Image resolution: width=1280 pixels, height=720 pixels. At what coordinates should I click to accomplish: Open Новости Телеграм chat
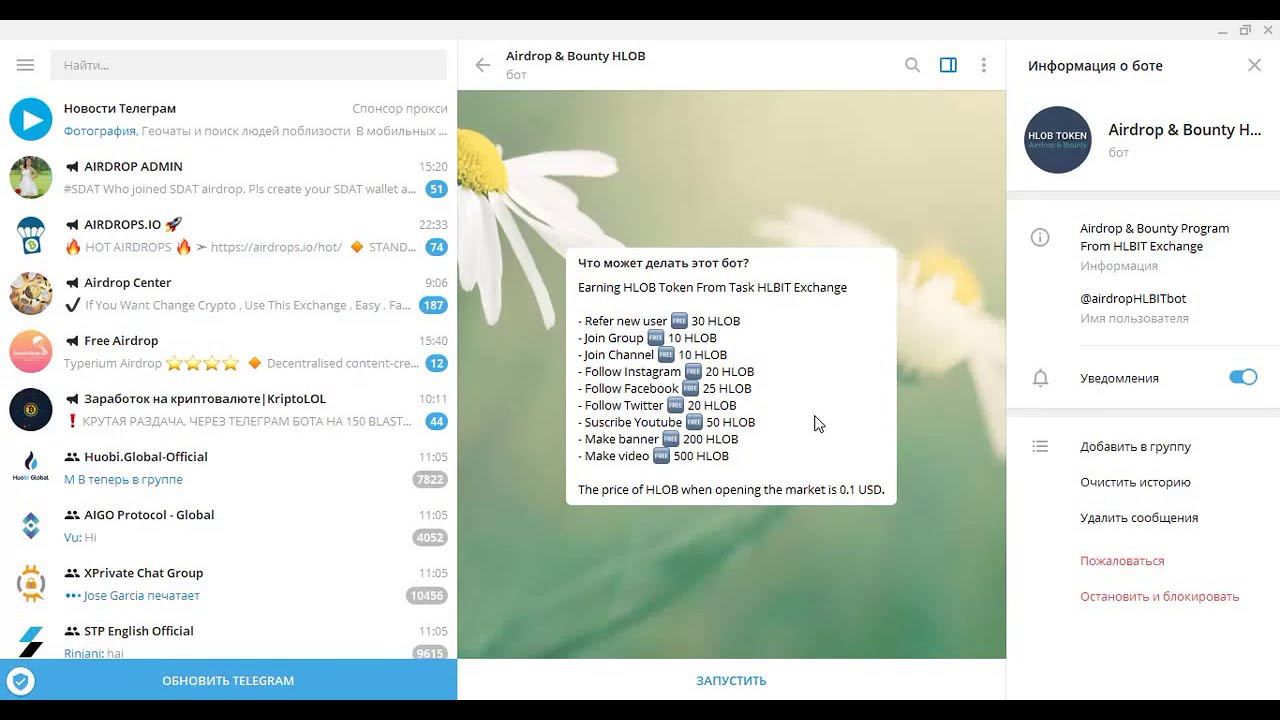[228, 119]
